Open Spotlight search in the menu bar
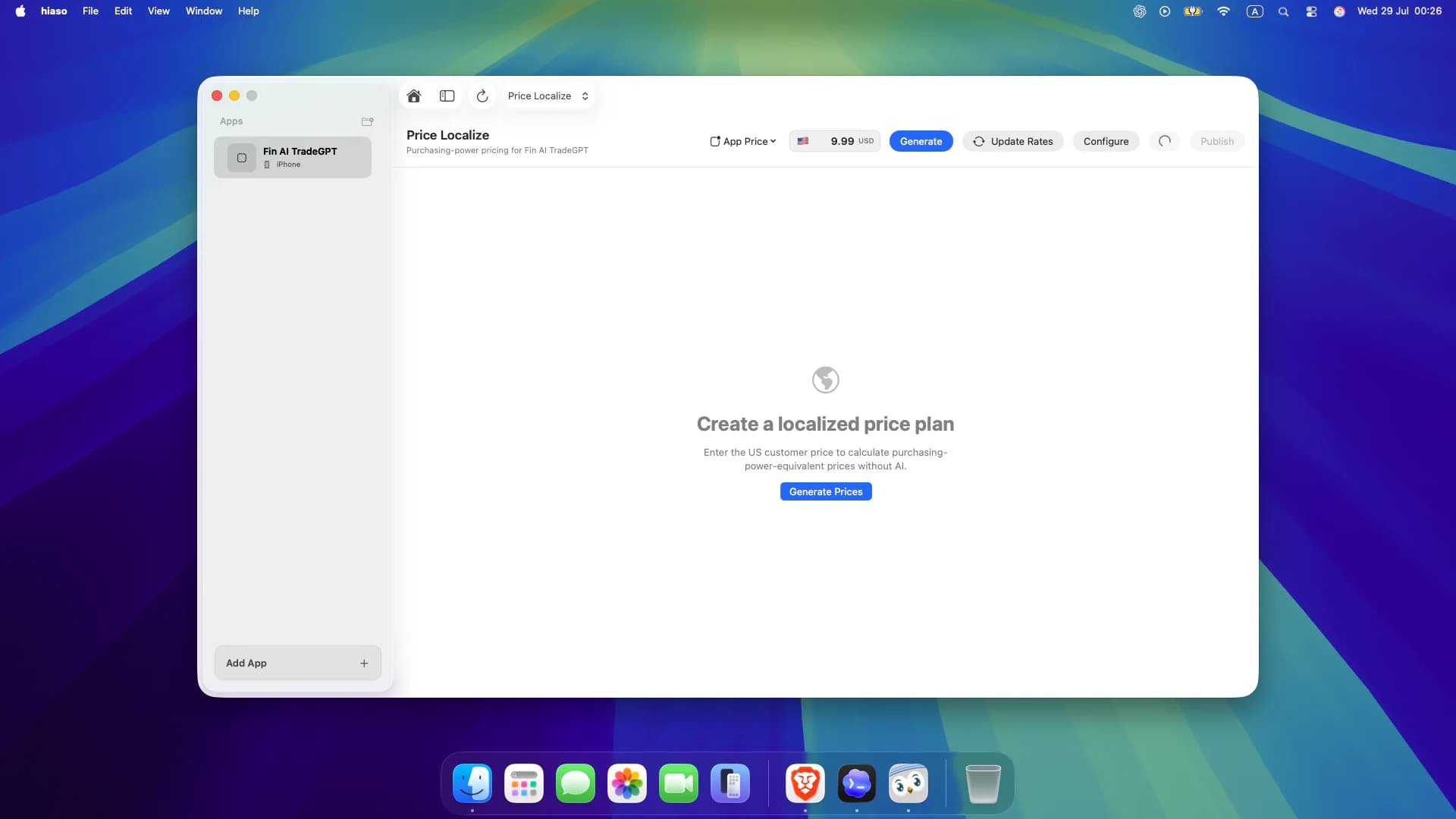Image resolution: width=1456 pixels, height=819 pixels. (1283, 11)
